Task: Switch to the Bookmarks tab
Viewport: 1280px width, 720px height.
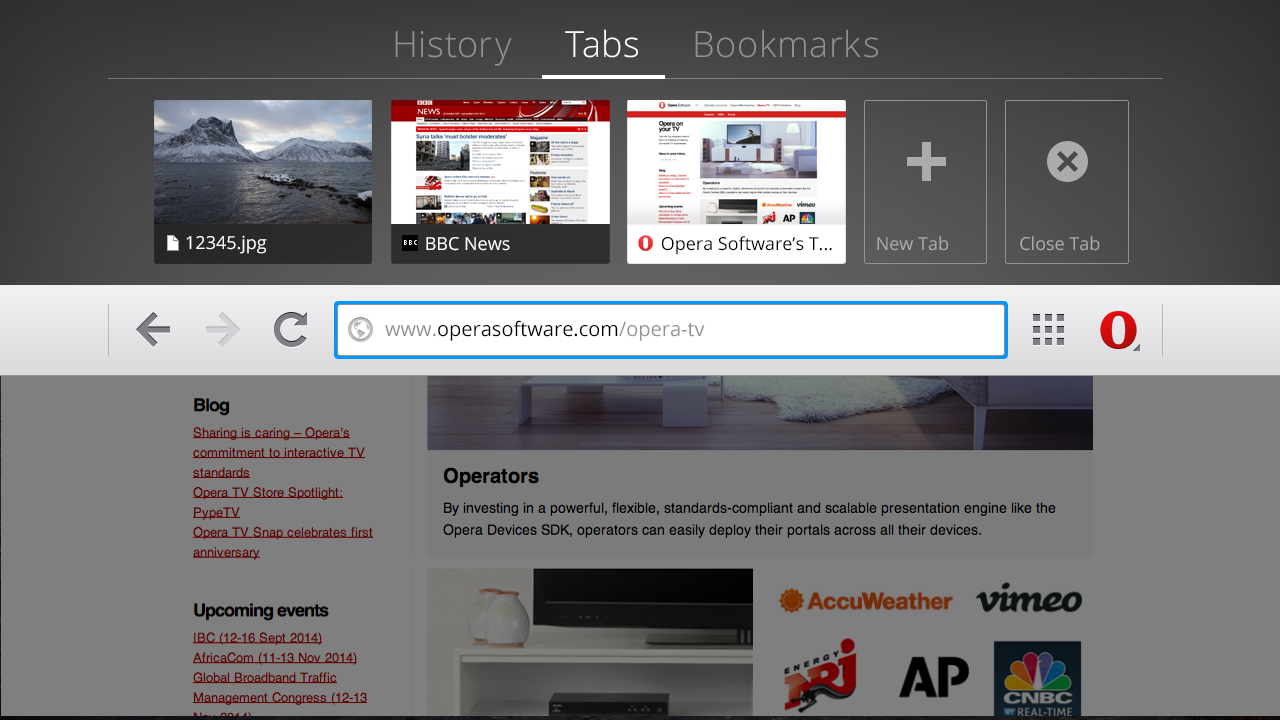Action: click(786, 45)
